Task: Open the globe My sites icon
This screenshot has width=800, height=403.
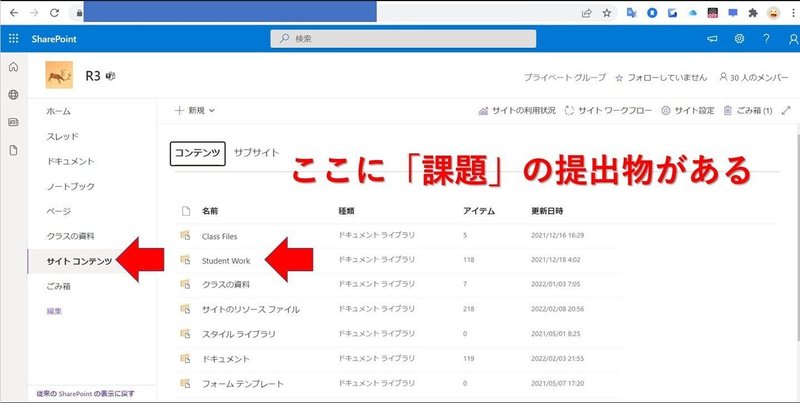Action: click(x=14, y=94)
